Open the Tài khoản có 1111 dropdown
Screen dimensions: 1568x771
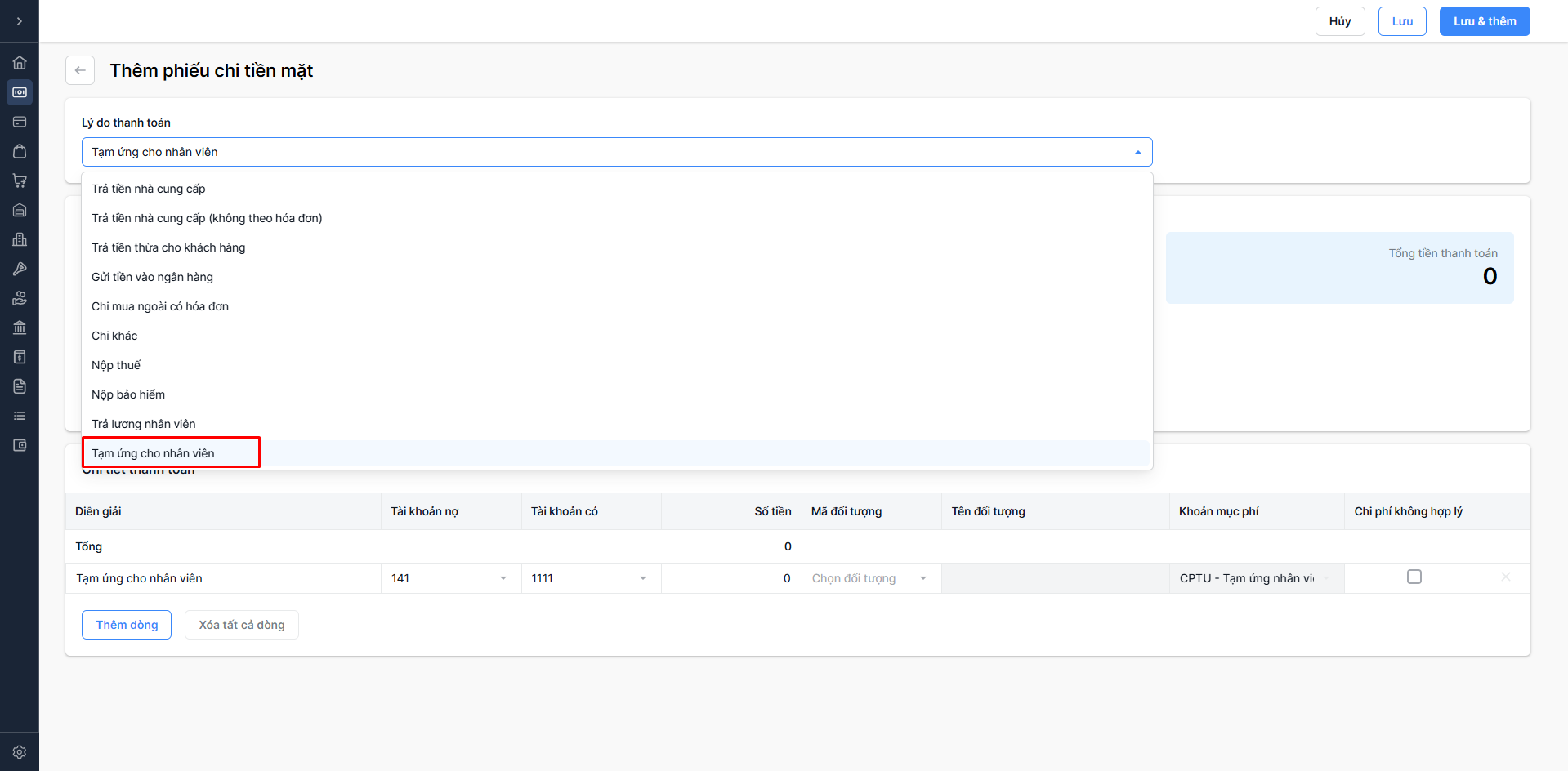coord(590,578)
